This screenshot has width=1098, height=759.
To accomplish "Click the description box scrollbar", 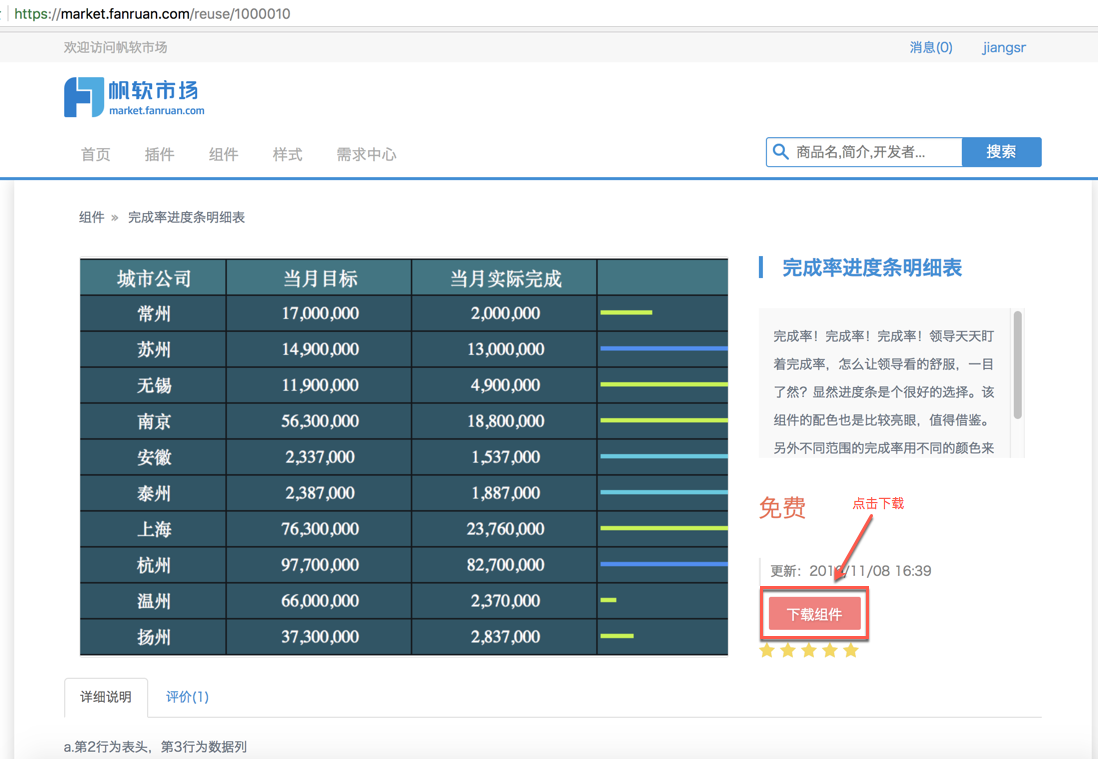I will (x=1018, y=365).
